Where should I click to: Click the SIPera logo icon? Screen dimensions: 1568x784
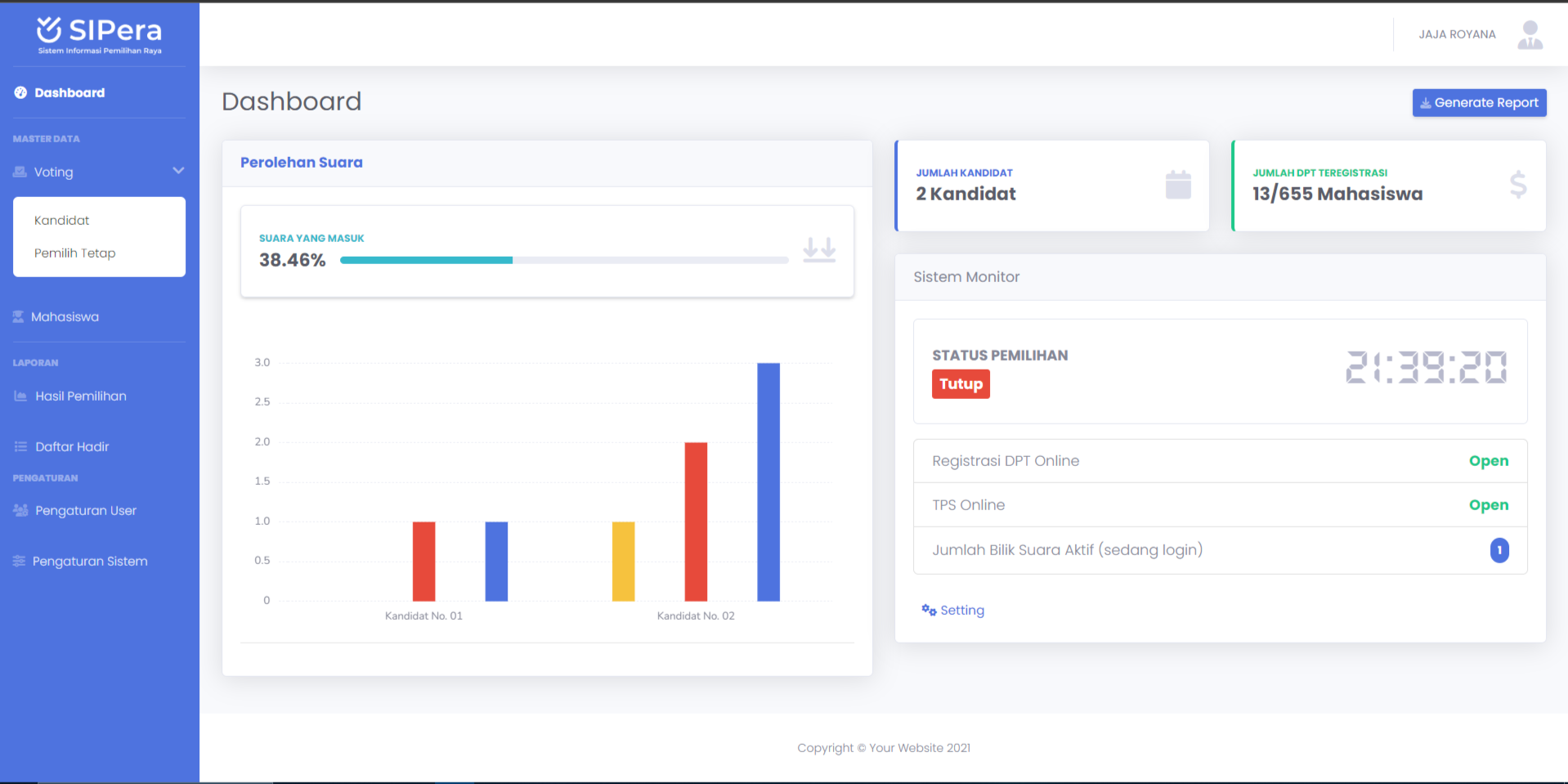coord(49,29)
